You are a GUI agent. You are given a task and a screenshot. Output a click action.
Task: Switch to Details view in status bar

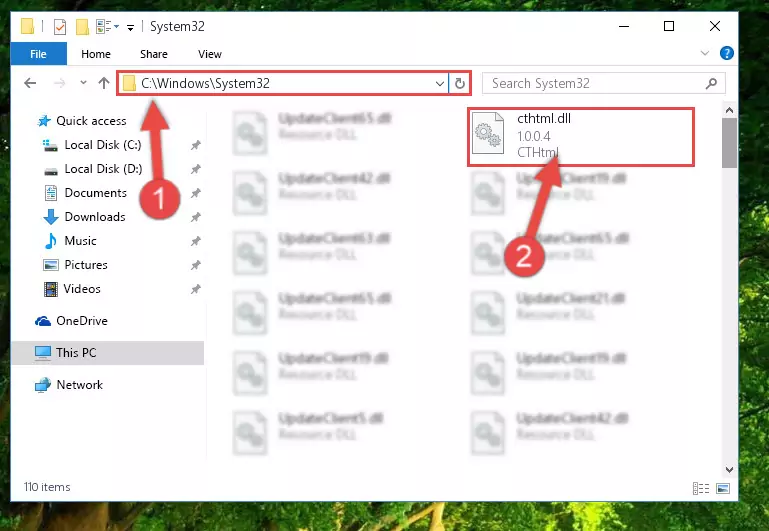[x=701, y=488]
